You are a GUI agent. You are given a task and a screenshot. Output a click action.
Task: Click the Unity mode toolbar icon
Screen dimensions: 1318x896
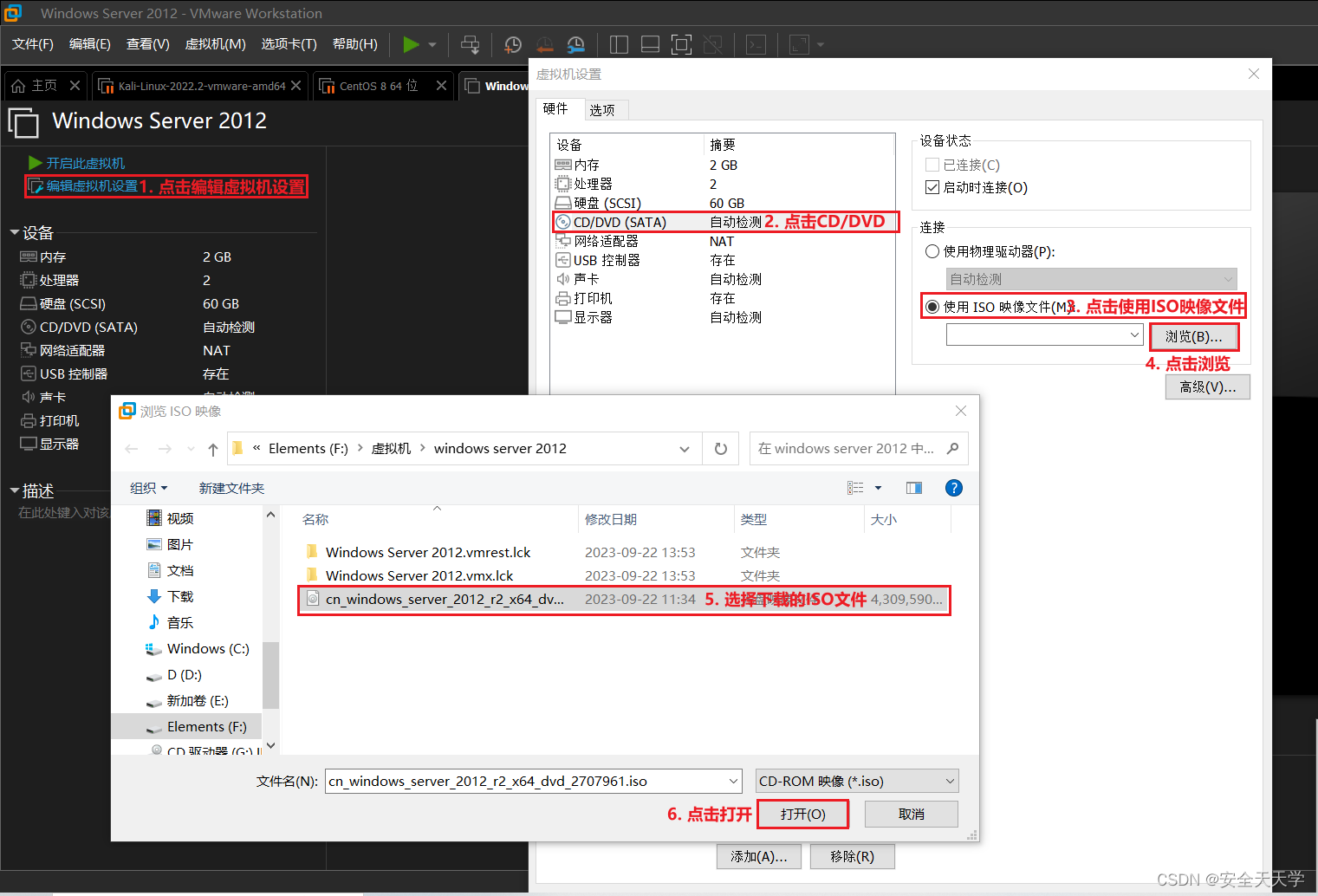point(713,44)
